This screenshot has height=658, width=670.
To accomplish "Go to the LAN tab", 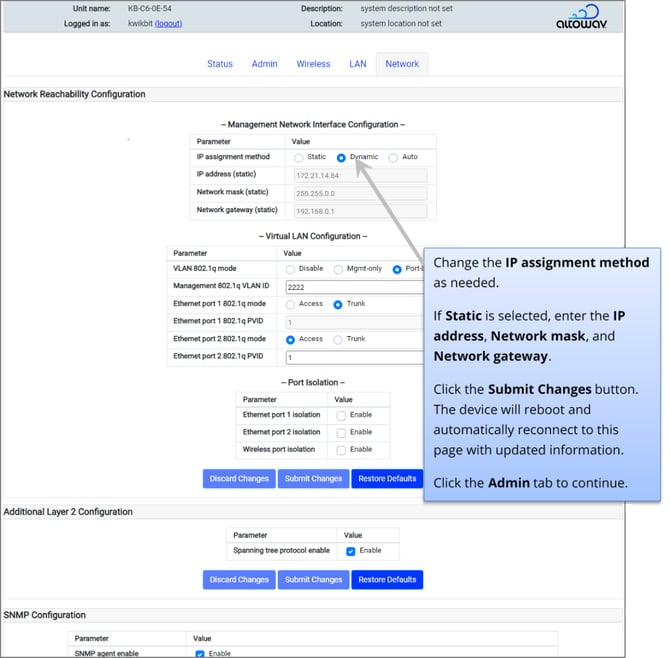I will 358,64.
